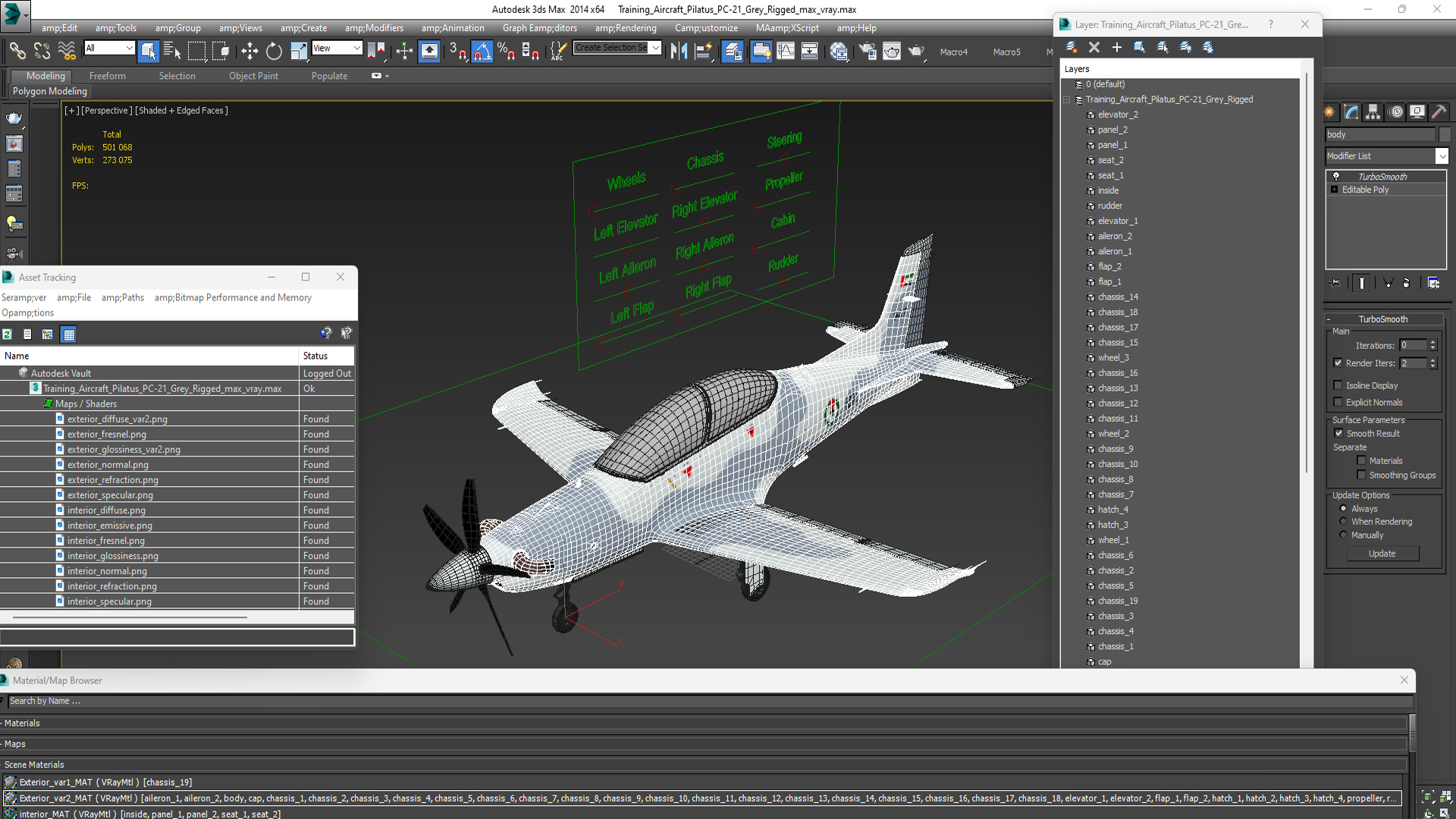This screenshot has height=819, width=1456.
Task: Open the selection filter All dropdown
Action: coord(109,48)
